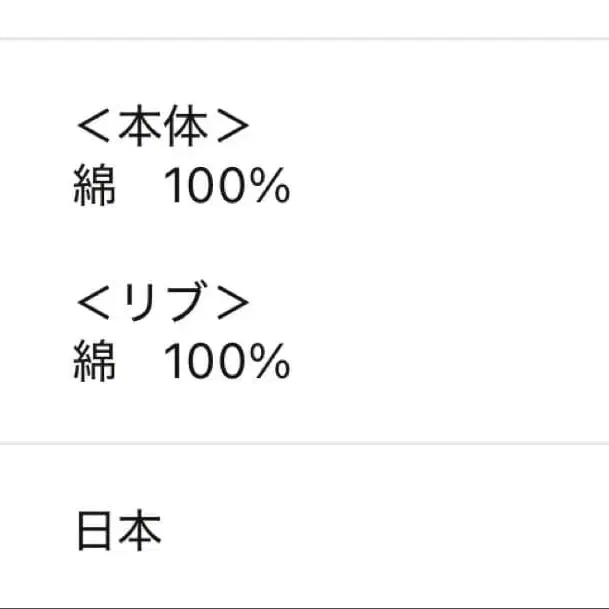This screenshot has width=609, height=609.
Task: Click the 日本 country text
Action: coord(118,531)
